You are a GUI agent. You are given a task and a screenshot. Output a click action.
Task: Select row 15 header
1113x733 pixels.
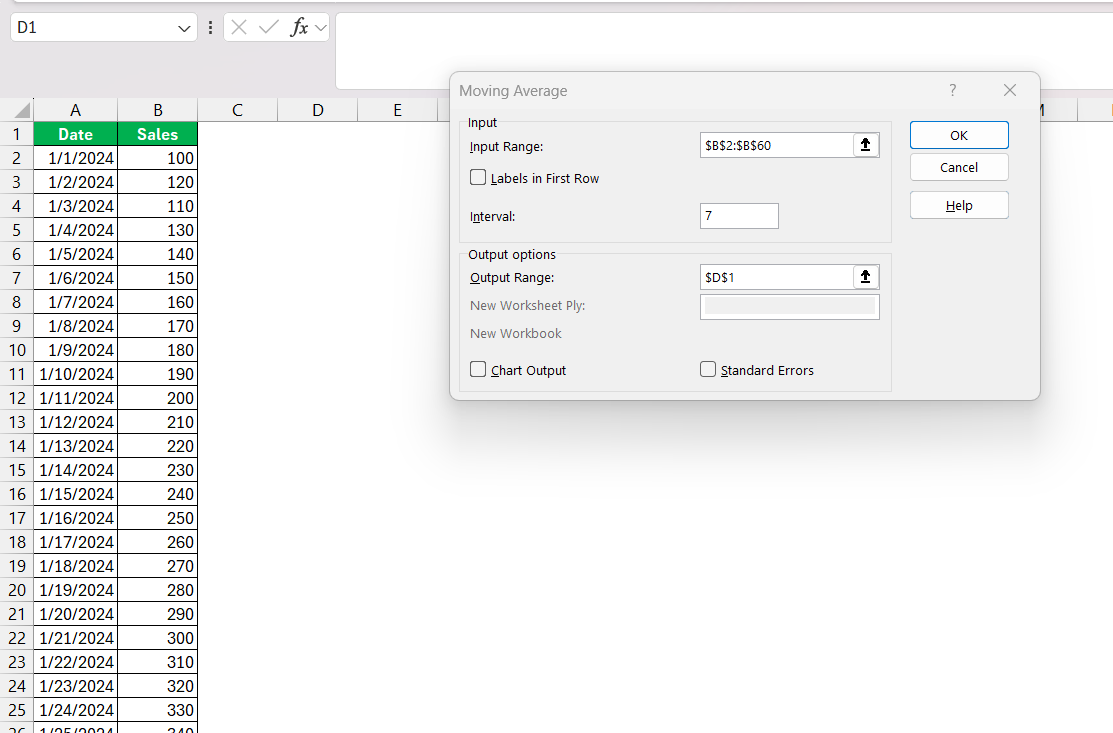point(16,470)
